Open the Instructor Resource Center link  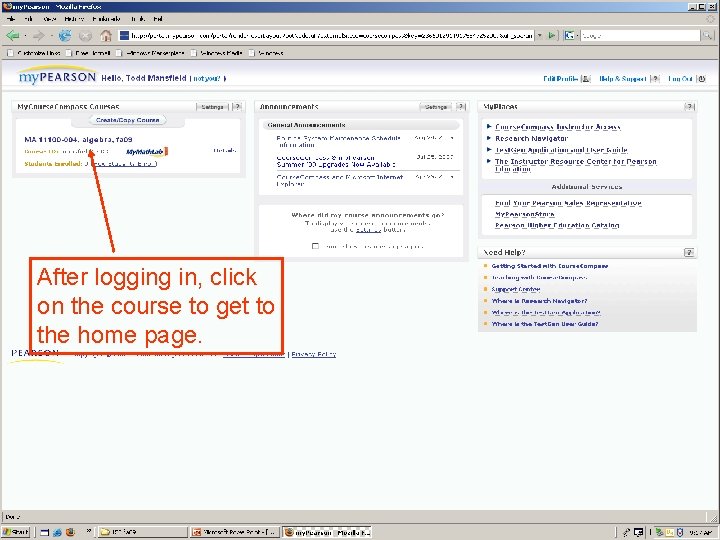pos(576,165)
